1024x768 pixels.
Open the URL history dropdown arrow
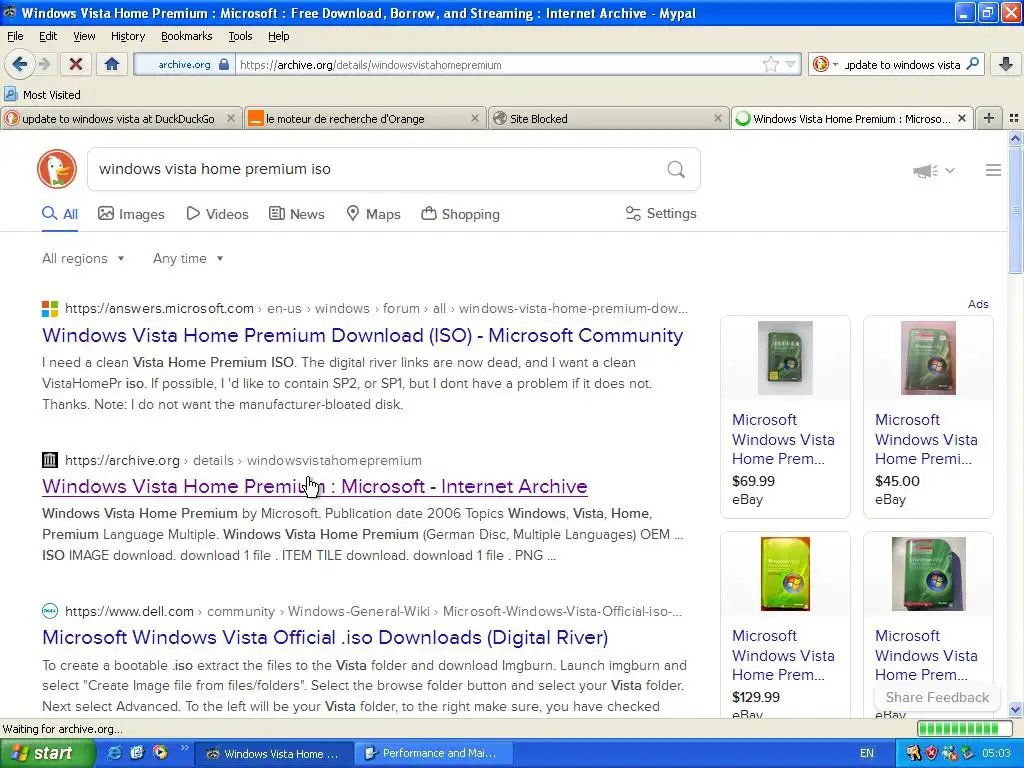(790, 64)
